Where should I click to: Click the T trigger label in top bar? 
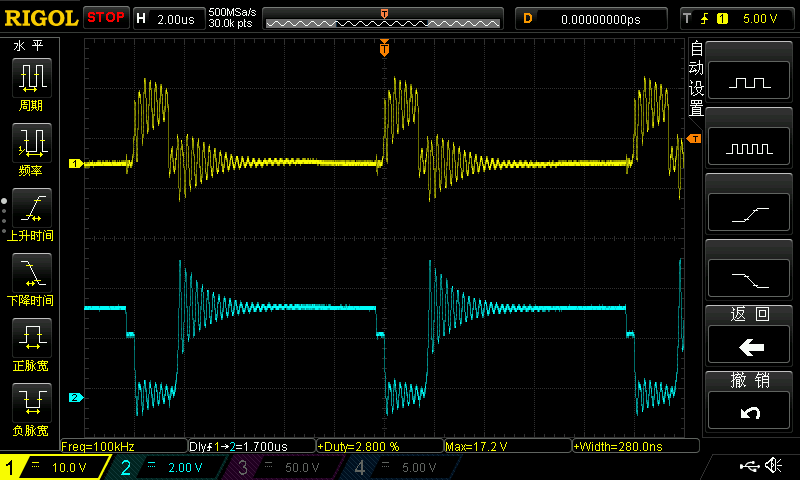pyautogui.click(x=687, y=19)
